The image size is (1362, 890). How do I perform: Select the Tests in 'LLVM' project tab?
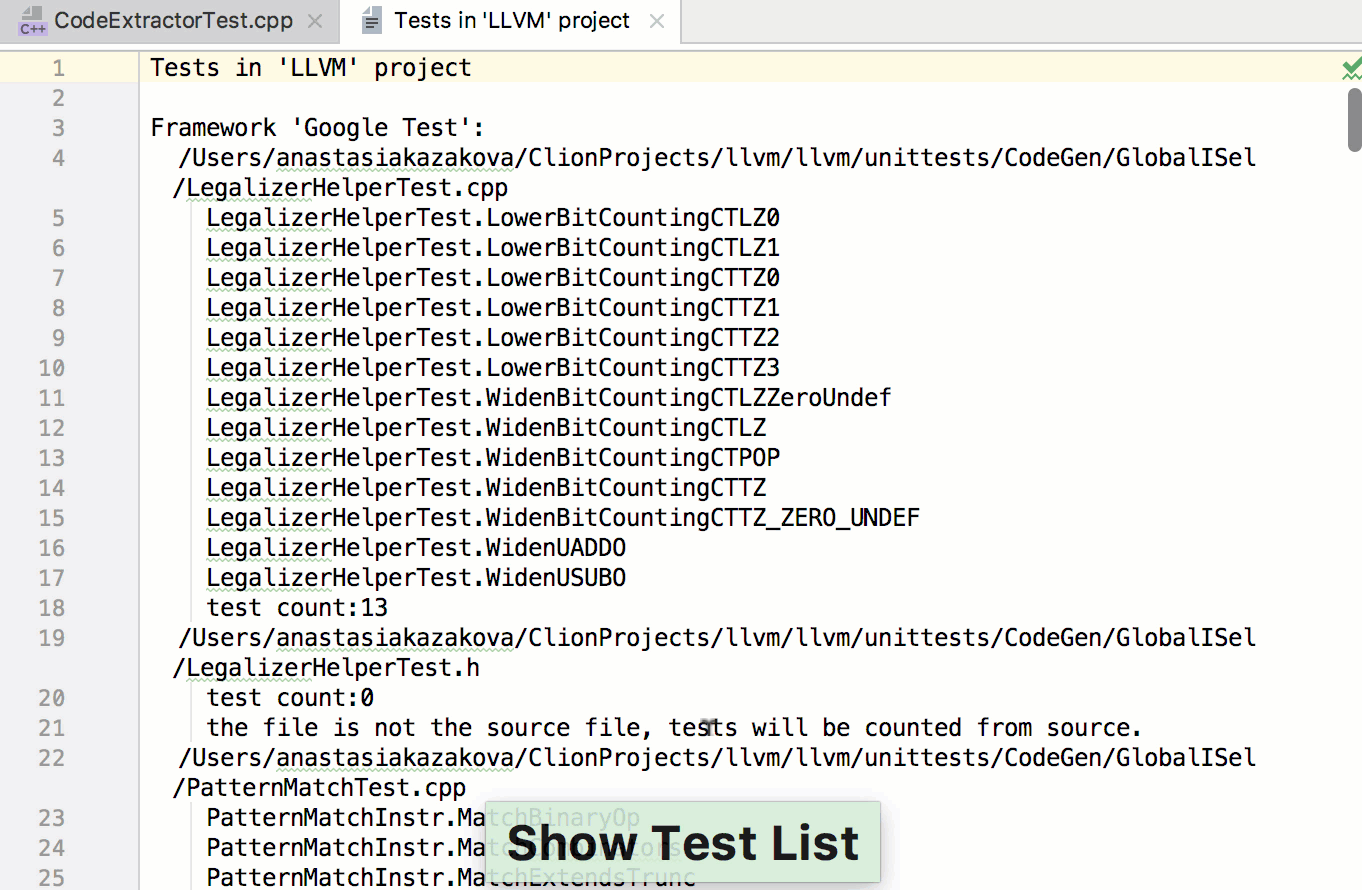(x=512, y=21)
